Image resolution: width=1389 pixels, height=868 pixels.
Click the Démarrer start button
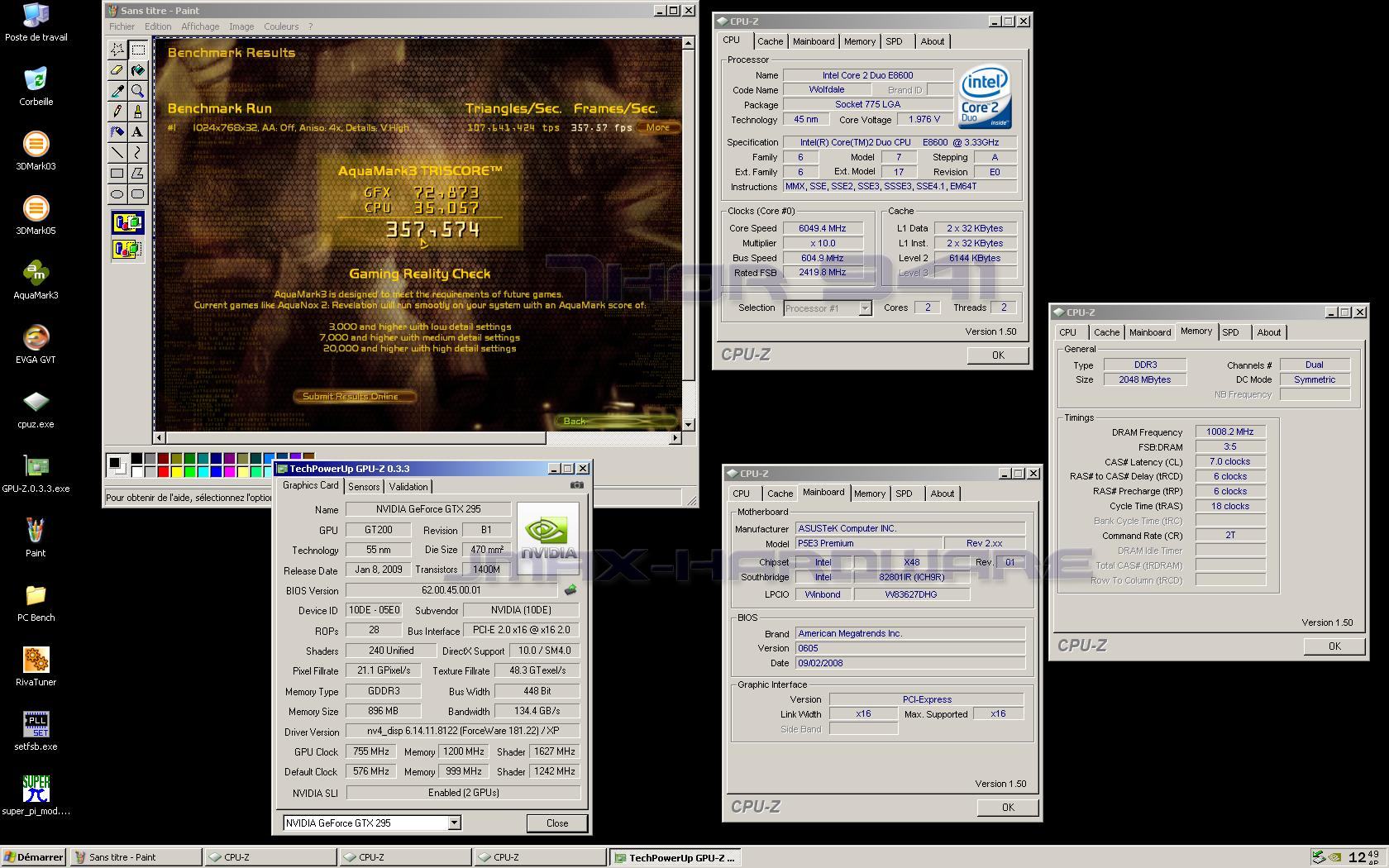[x=34, y=857]
